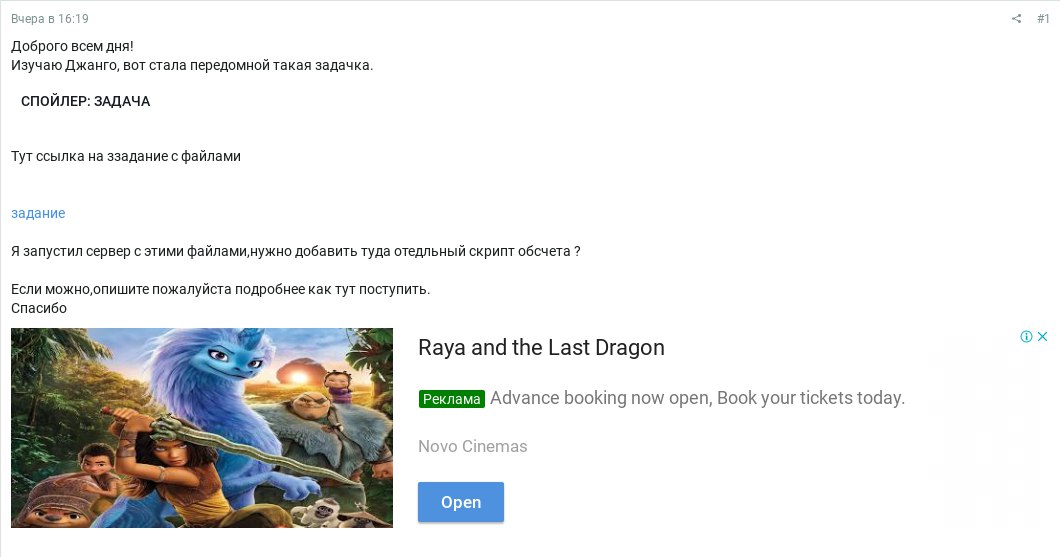Click the Open button in the ad
Viewport: 1060px width, 557px height.
(x=460, y=502)
